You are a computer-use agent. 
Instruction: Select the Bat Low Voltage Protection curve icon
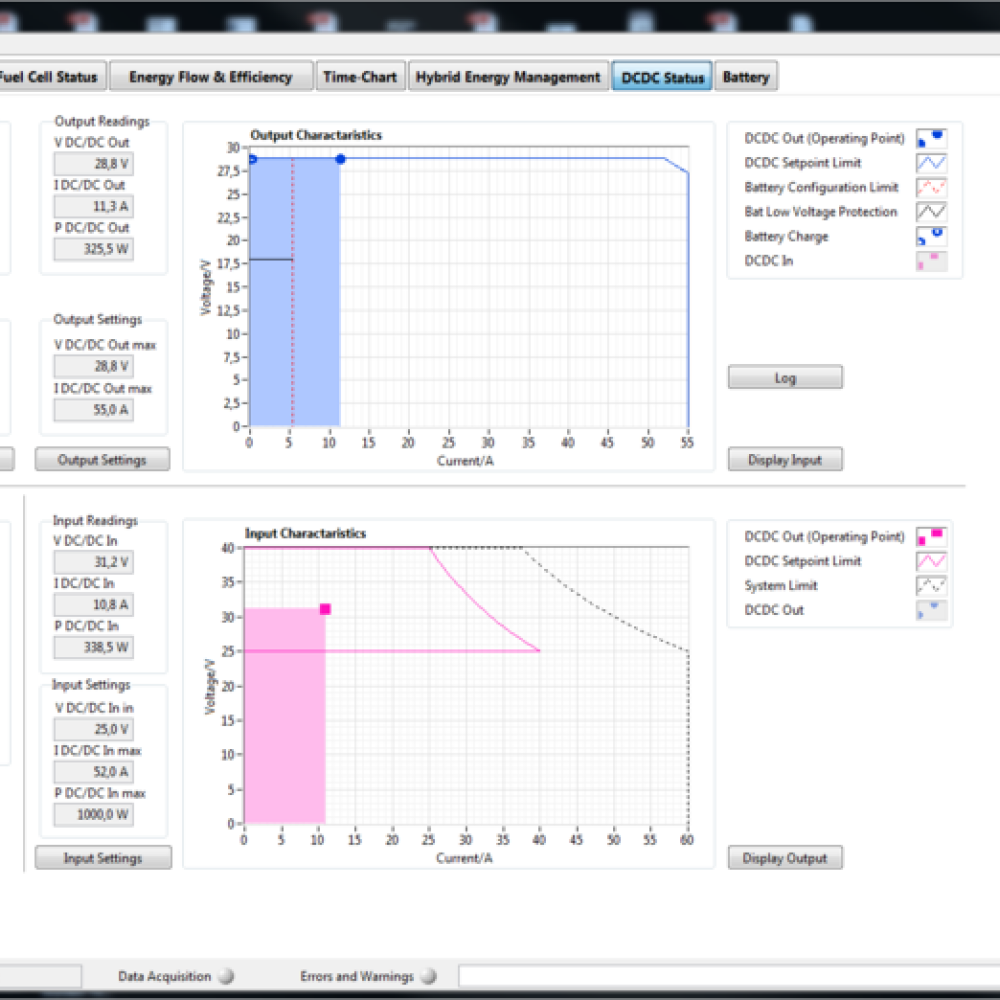click(932, 211)
